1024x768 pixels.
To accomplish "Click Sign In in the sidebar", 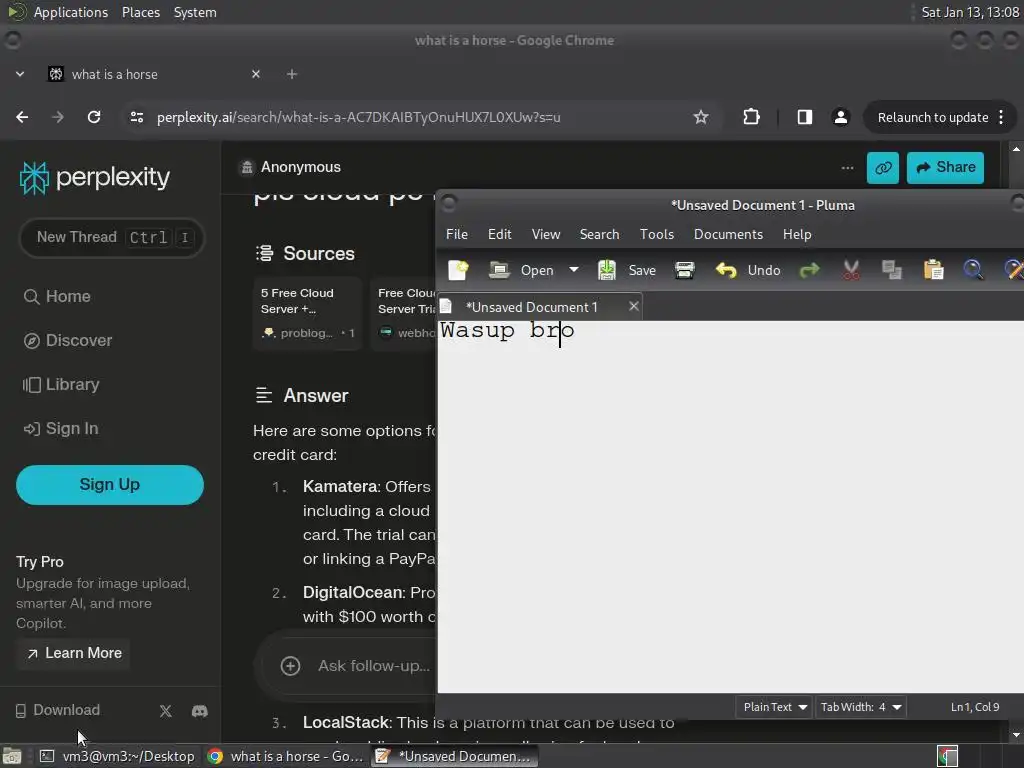I will tap(61, 428).
